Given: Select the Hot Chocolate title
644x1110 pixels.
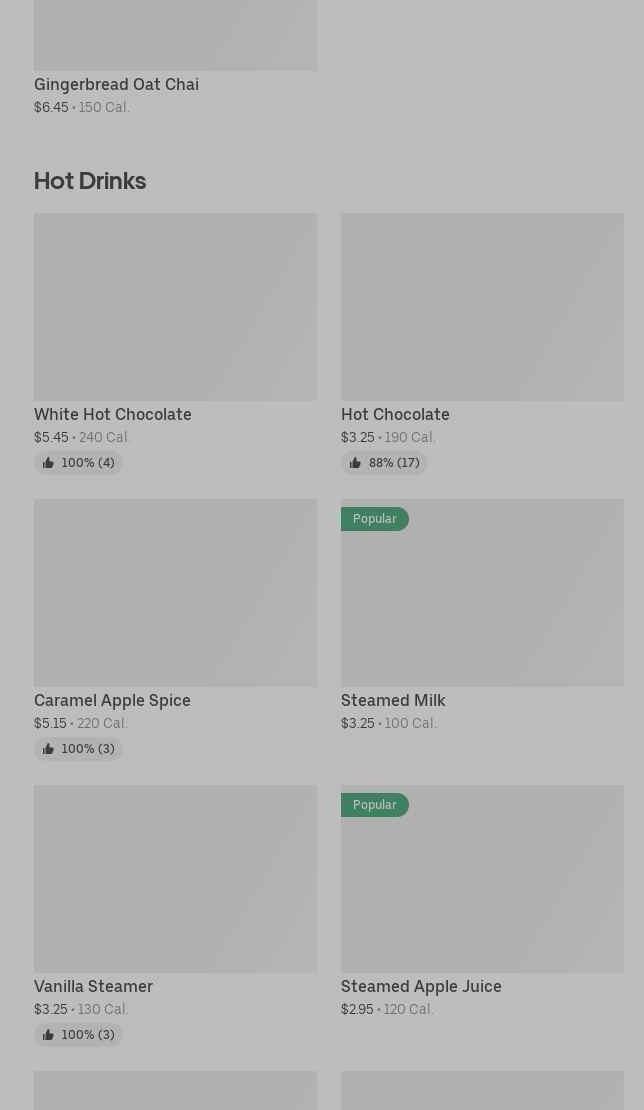Looking at the screenshot, I should 395,414.
